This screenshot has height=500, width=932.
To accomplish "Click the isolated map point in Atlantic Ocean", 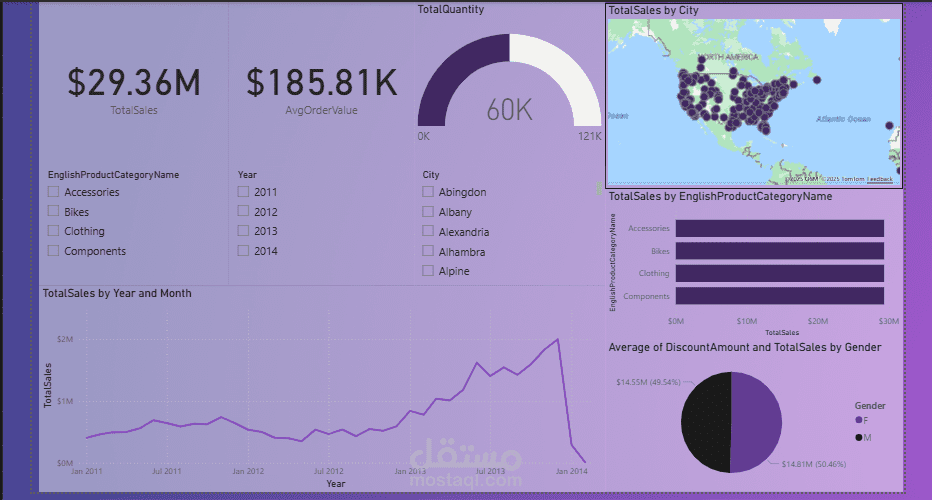I will pyautogui.click(x=889, y=125).
